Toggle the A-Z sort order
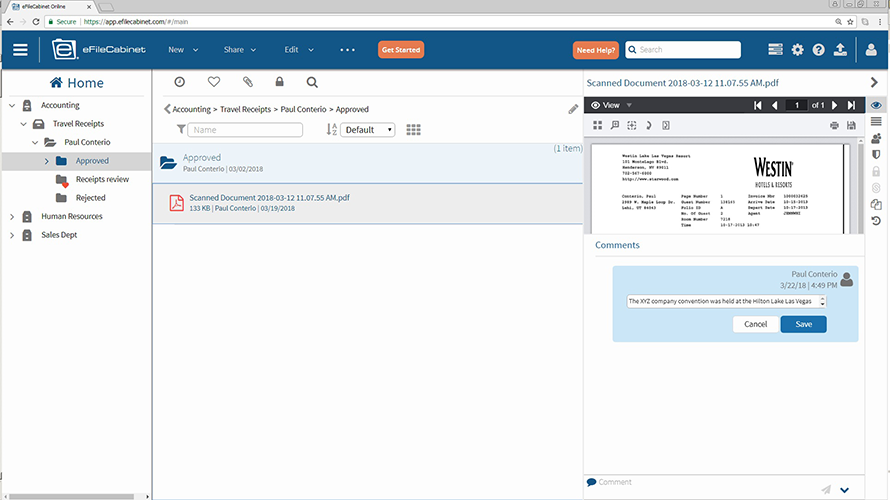 click(x=331, y=130)
